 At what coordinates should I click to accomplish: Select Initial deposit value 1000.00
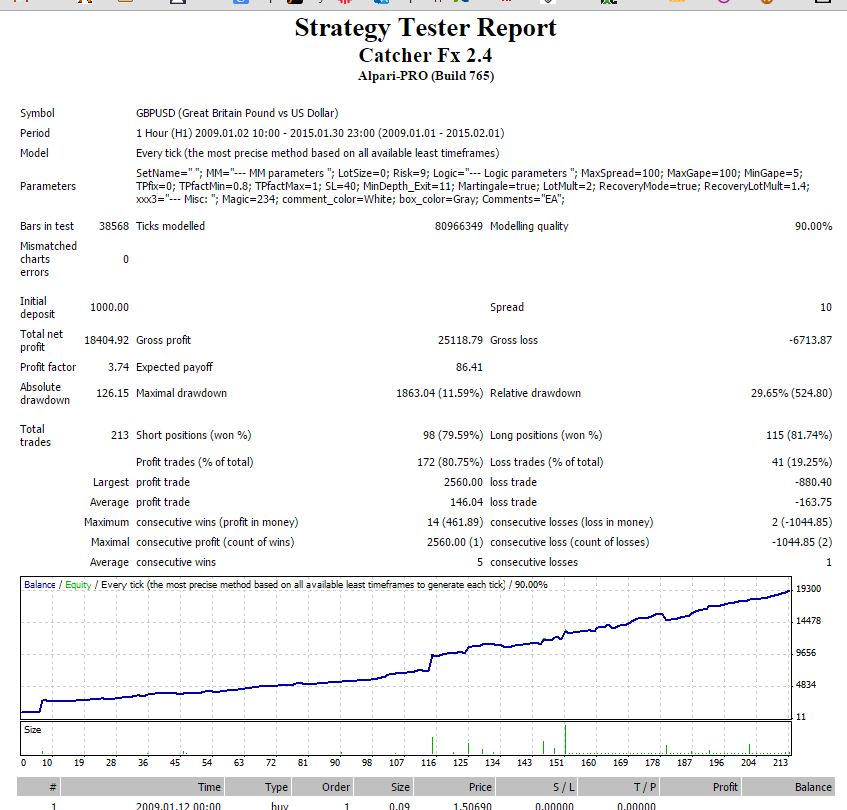tap(110, 307)
